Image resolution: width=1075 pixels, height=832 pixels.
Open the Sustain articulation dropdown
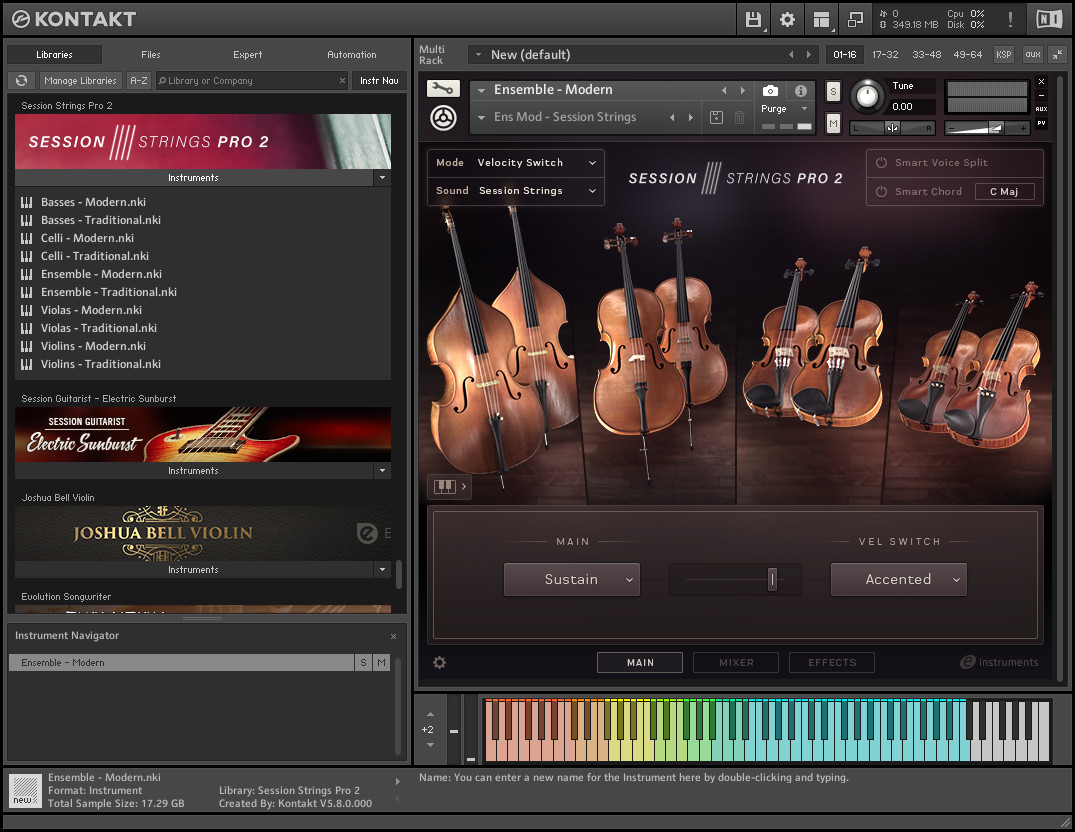tap(572, 580)
